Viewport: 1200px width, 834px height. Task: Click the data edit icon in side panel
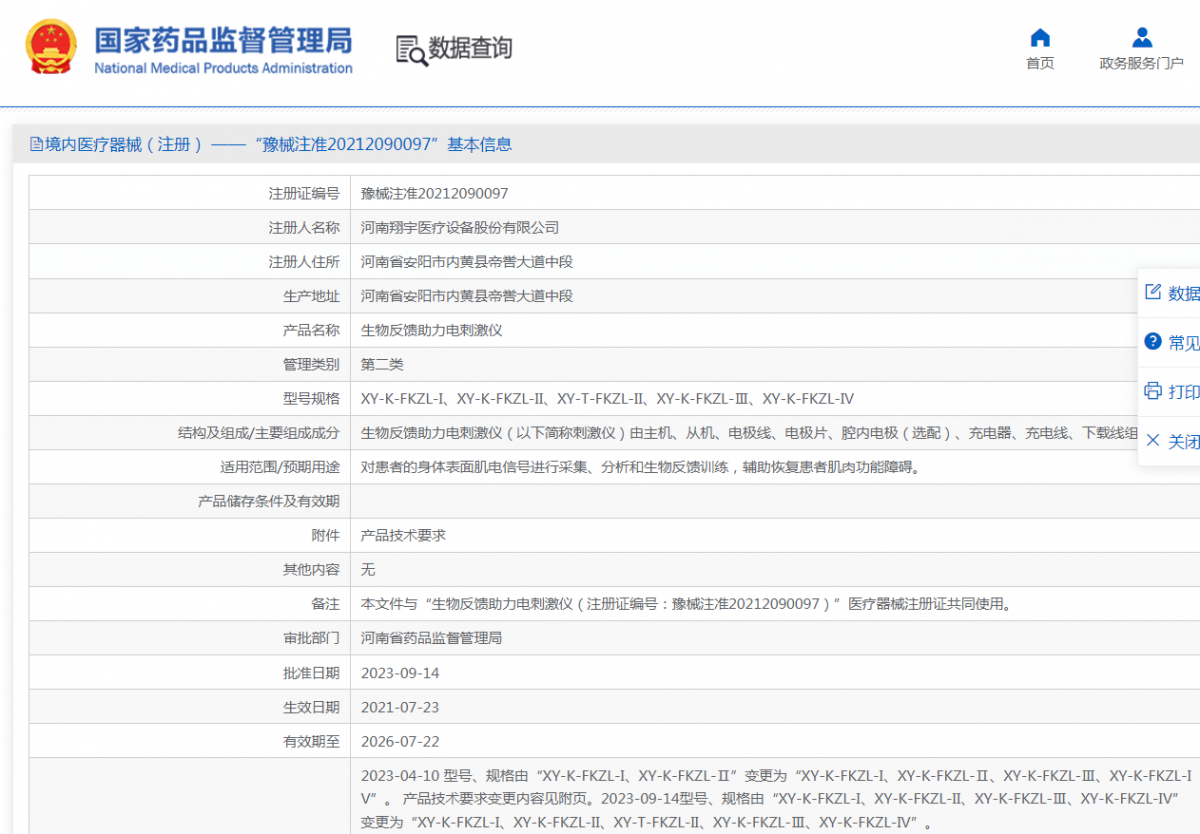coord(1152,292)
